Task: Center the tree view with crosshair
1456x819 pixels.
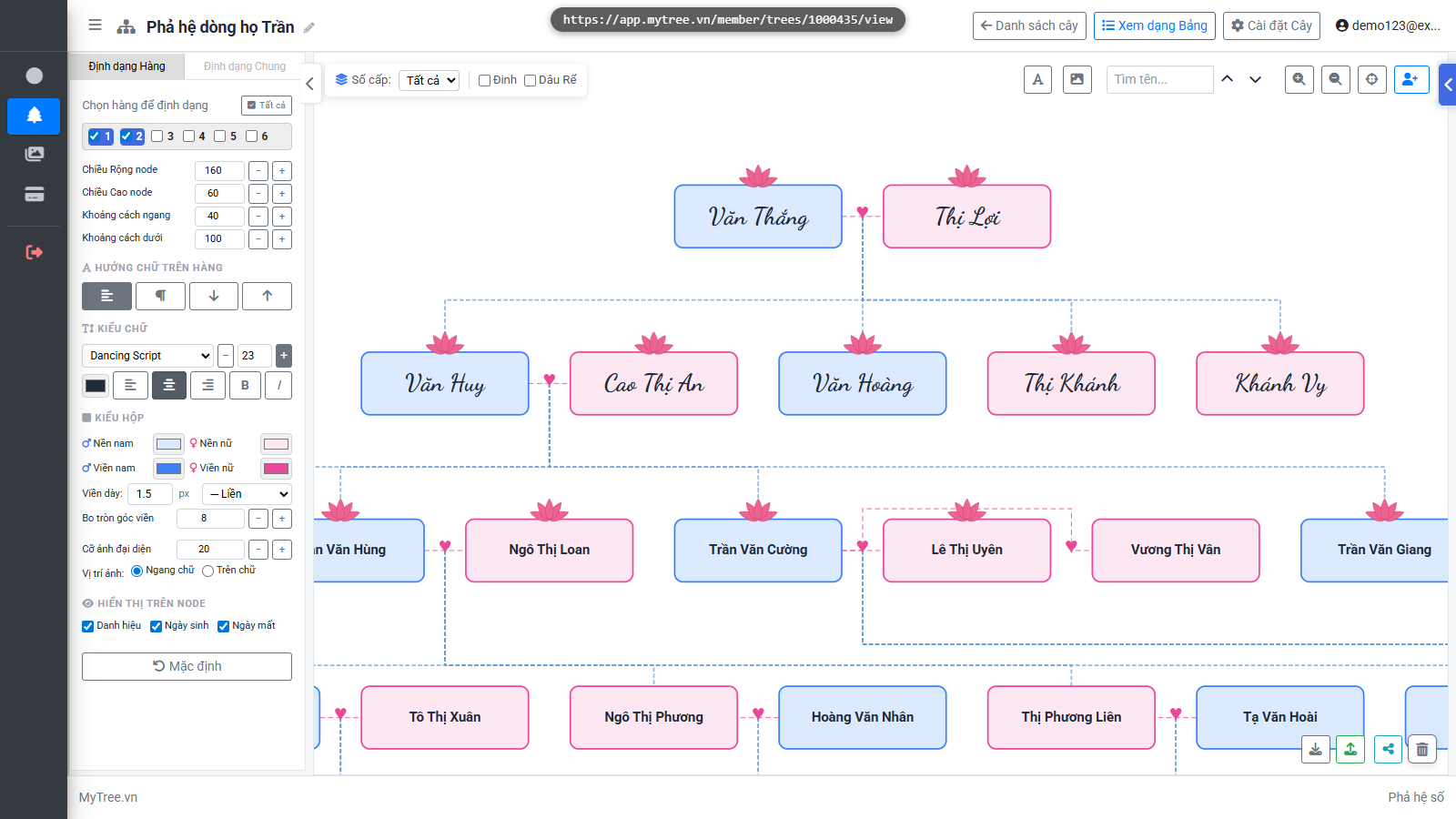Action: pyautogui.click(x=1371, y=79)
